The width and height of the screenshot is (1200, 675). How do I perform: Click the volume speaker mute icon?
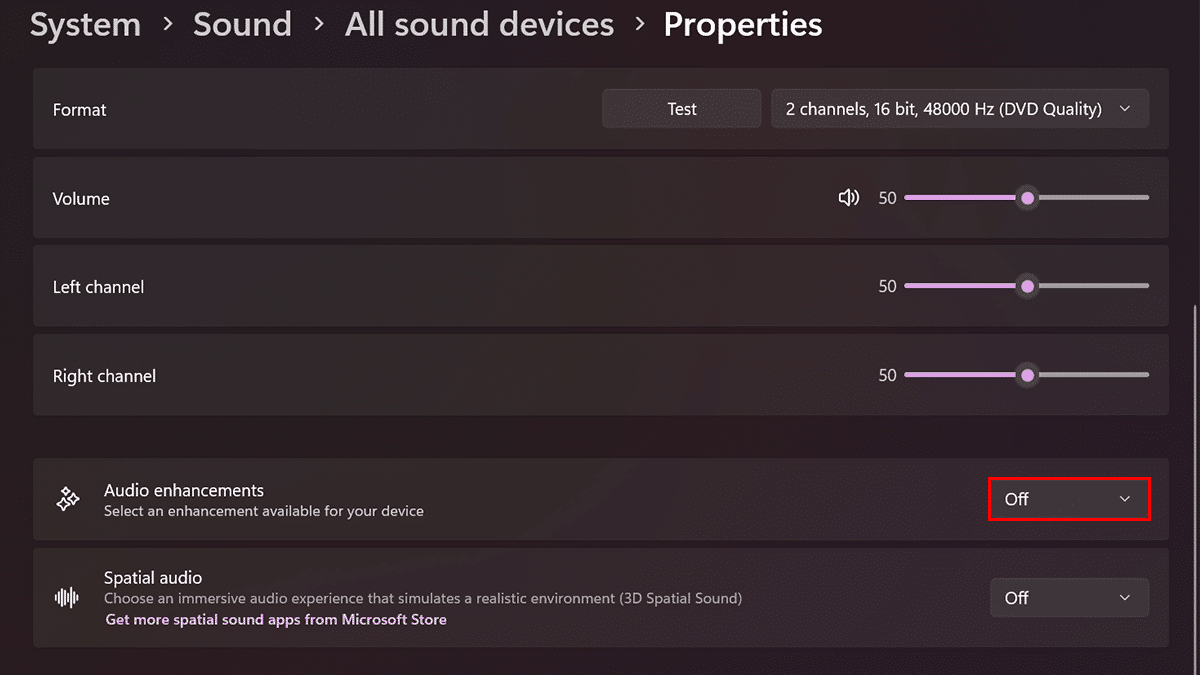coord(848,198)
